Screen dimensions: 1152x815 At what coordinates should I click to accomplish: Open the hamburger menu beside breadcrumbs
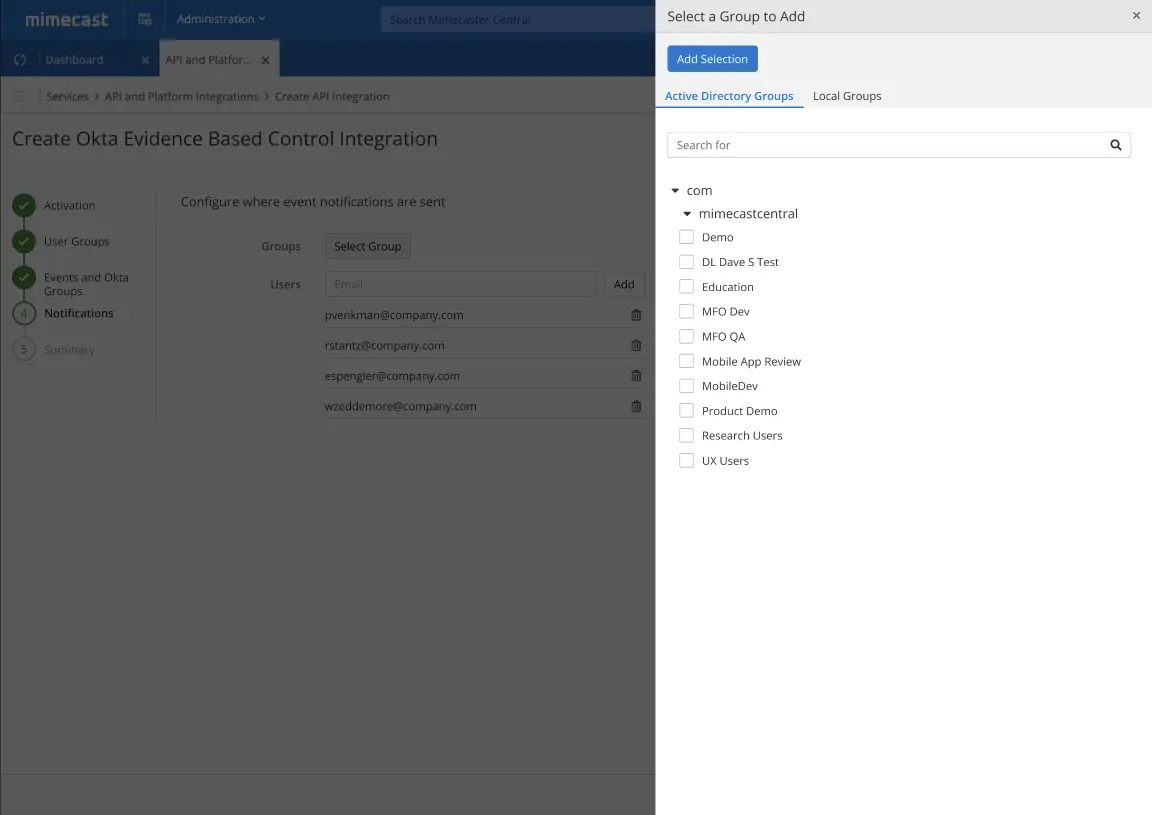coord(21,96)
